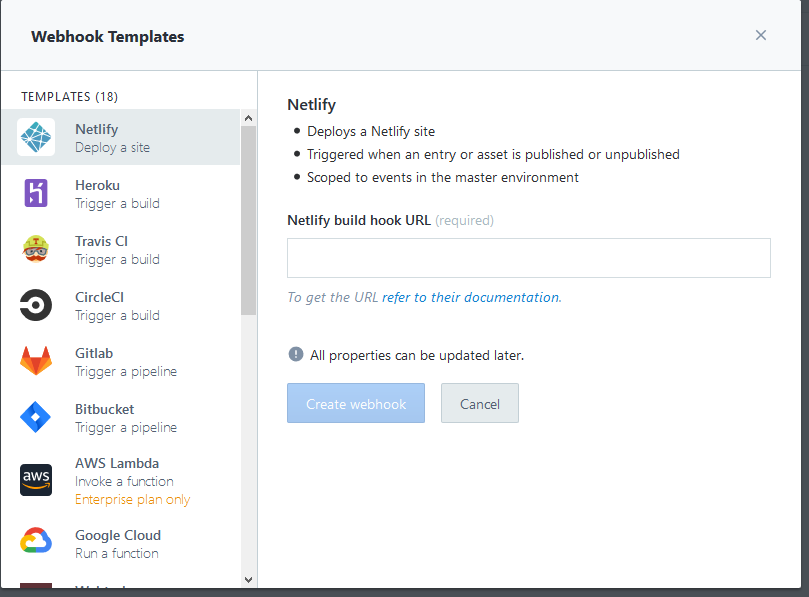Click Deploys a Netlify site bullet text
The width and height of the screenshot is (809, 597).
click(x=371, y=132)
